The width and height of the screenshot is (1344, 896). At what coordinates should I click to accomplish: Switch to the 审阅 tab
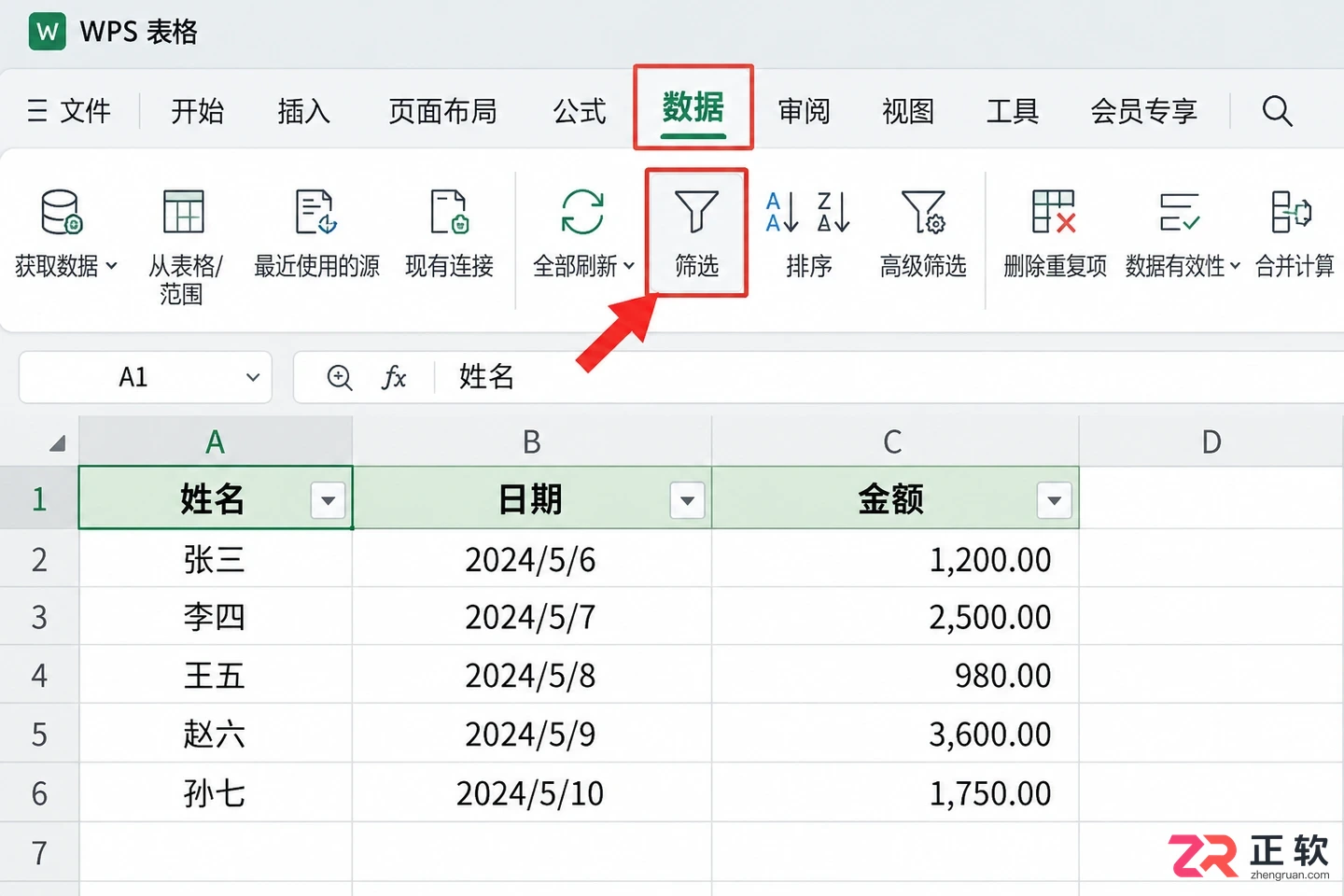coord(805,111)
